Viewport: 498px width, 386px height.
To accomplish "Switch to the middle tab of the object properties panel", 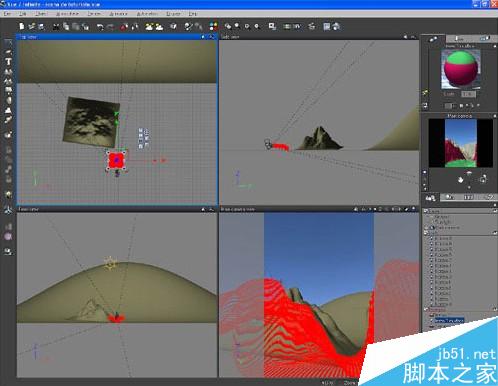I will (x=459, y=39).
